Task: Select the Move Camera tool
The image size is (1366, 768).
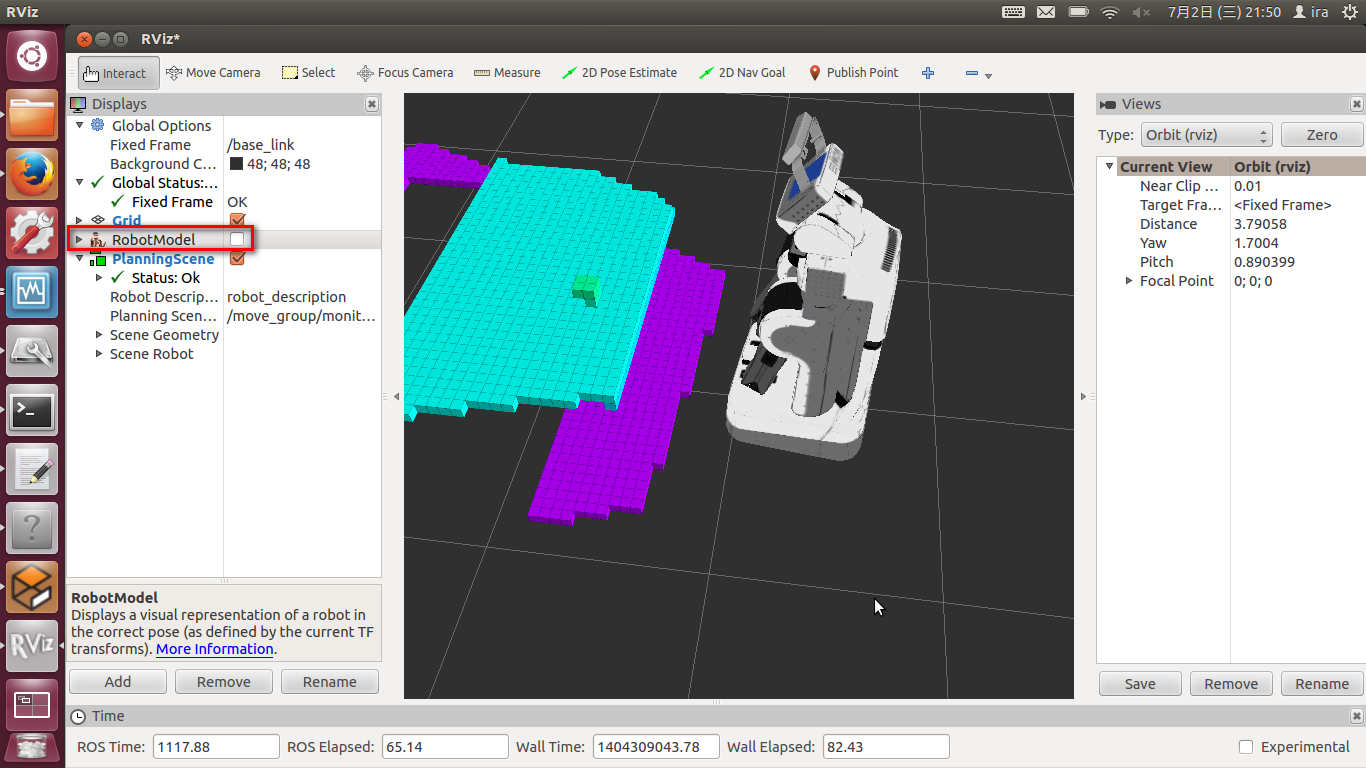Action: (x=213, y=73)
